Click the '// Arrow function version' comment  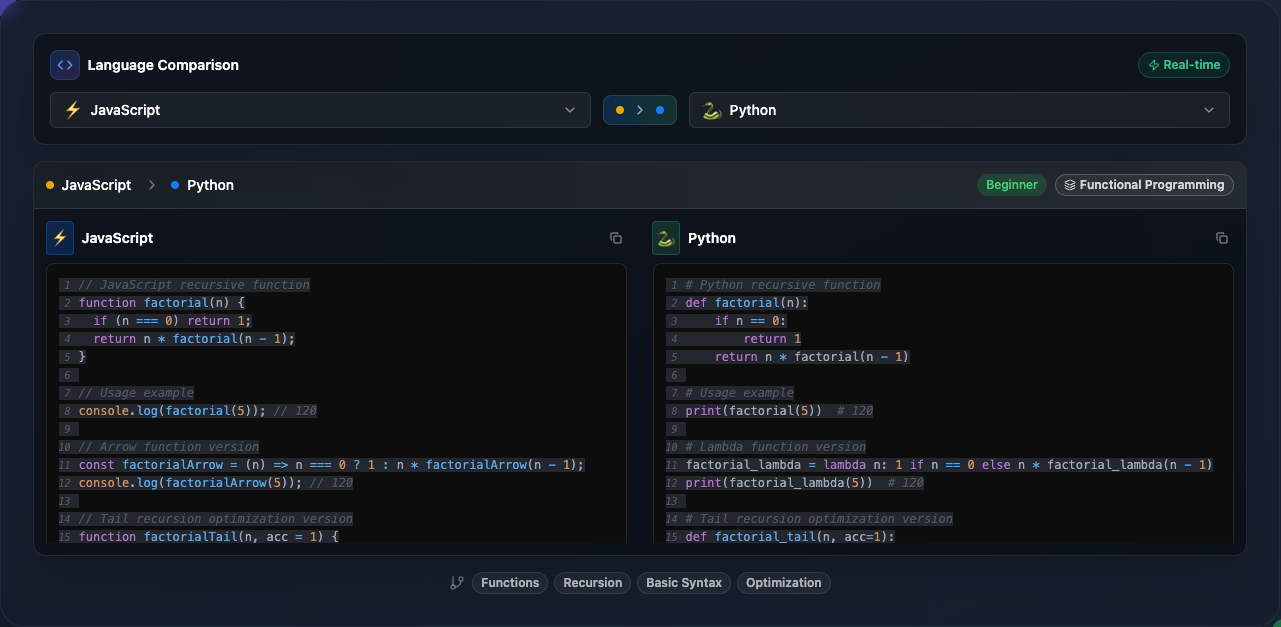point(168,447)
